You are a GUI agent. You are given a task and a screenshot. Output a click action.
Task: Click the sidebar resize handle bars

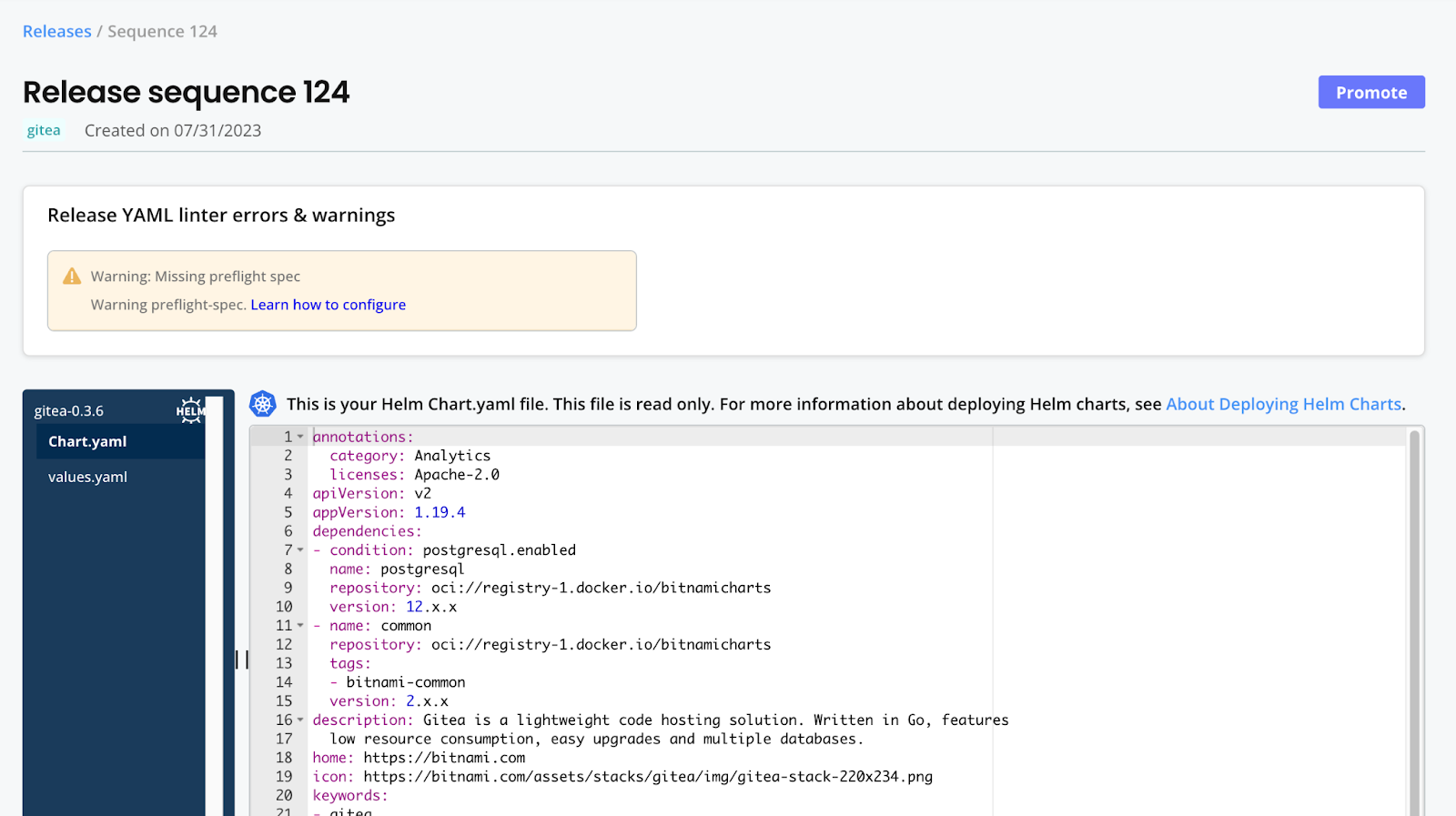coord(242,660)
